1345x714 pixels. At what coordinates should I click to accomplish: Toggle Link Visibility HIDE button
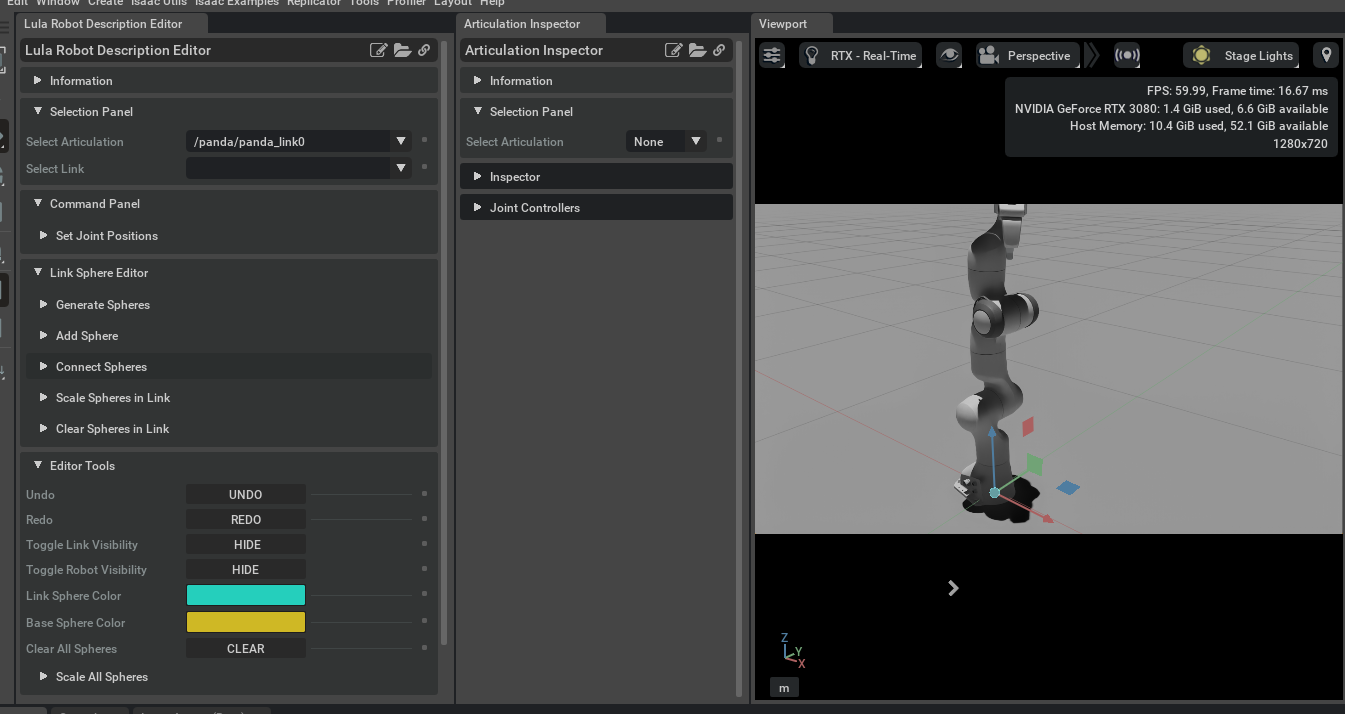[246, 545]
